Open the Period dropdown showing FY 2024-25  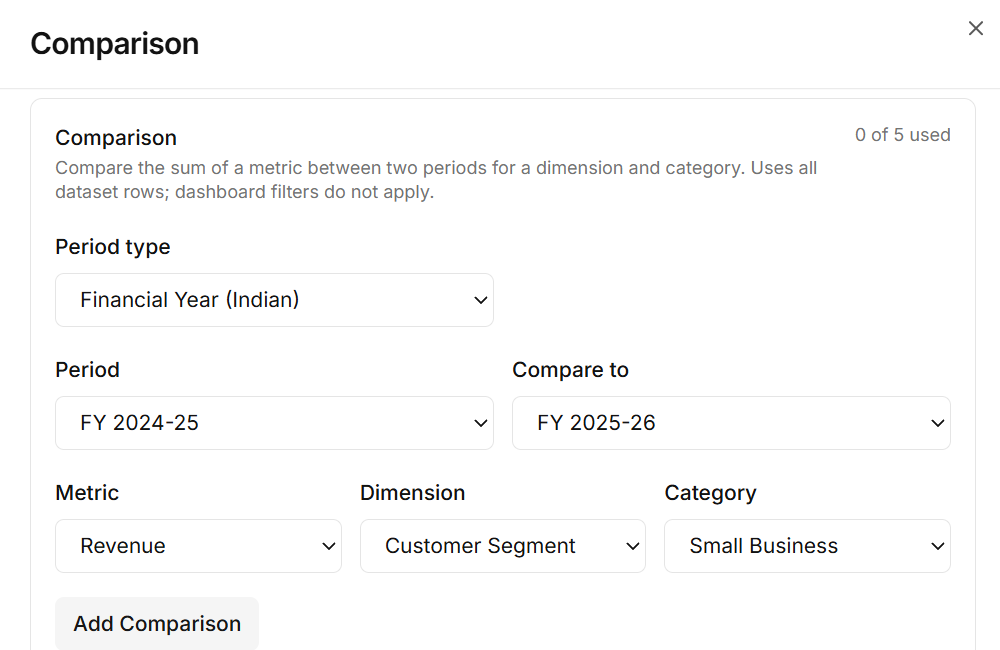(x=274, y=423)
